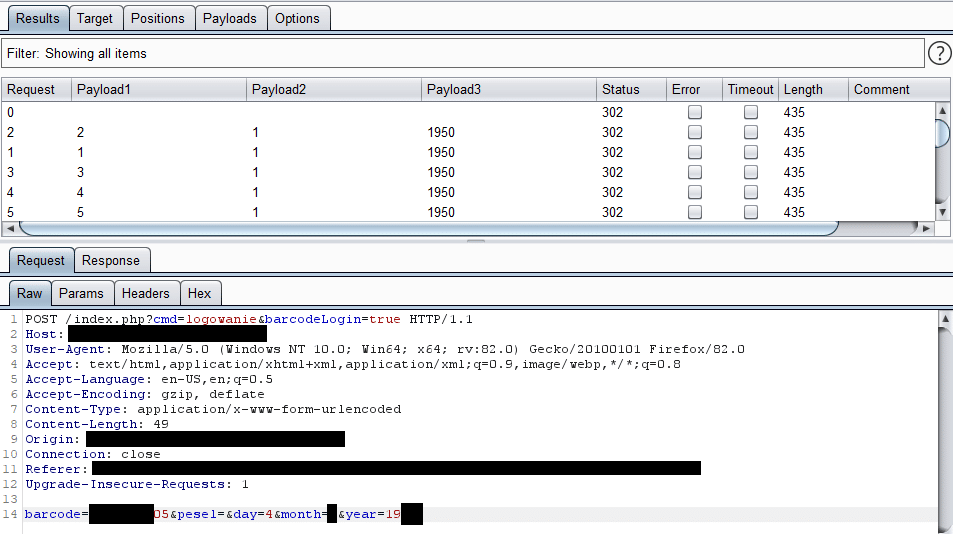Toggle Error checkbox for request 2
Image resolution: width=953 pixels, height=534 pixels.
[695, 132]
